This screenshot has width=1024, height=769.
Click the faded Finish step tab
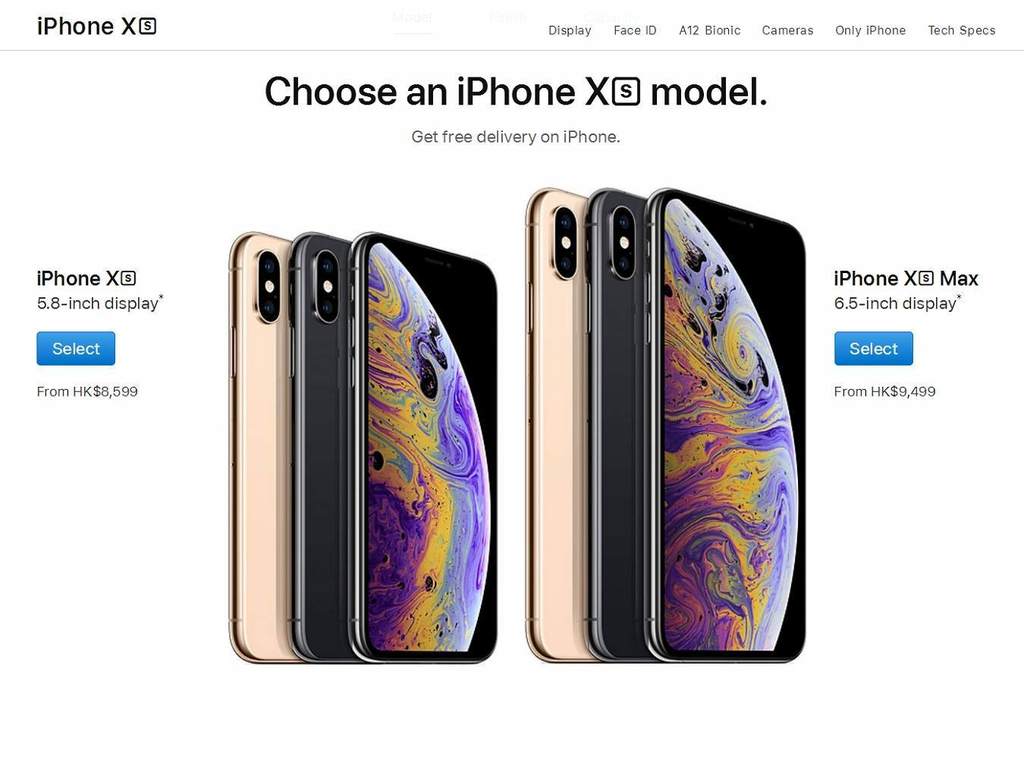[x=507, y=17]
